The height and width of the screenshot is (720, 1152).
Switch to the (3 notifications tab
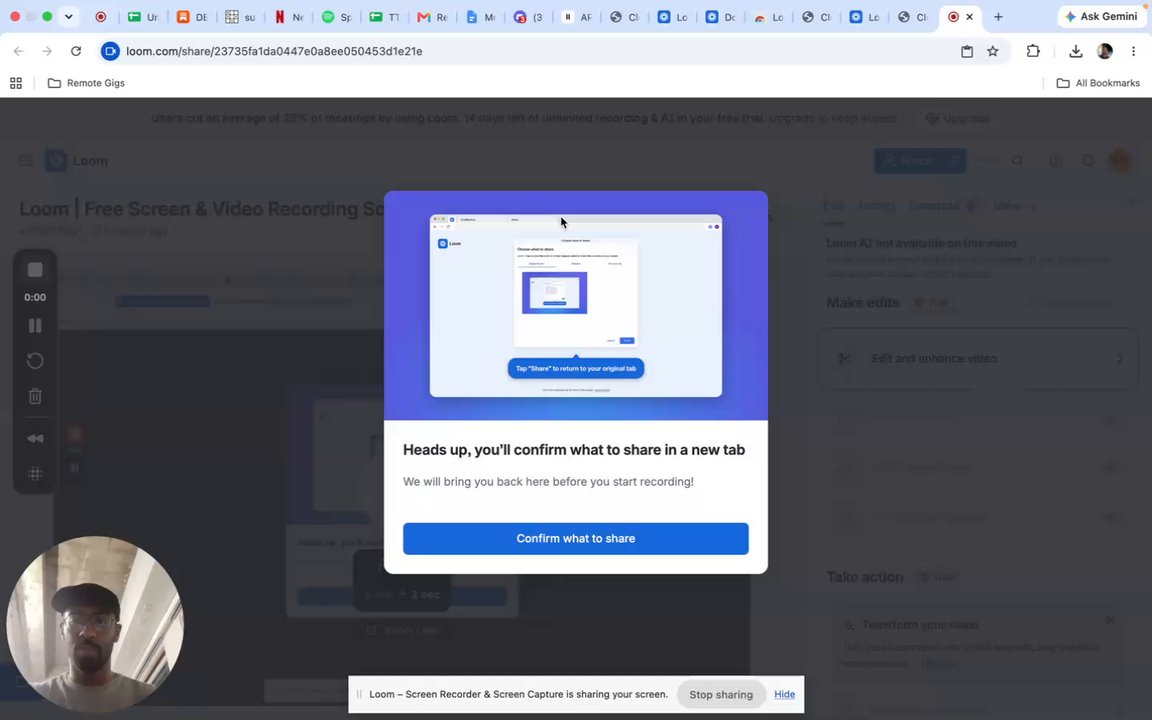528,16
